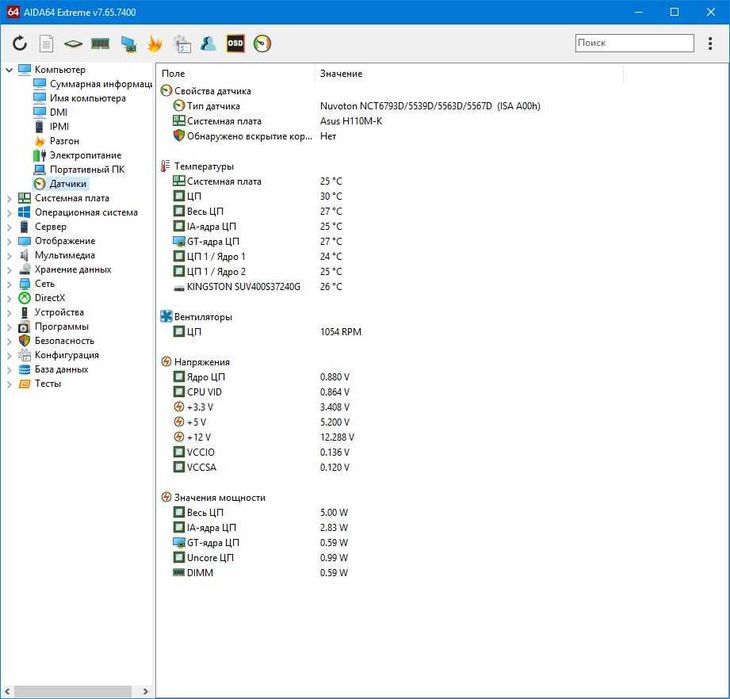The width and height of the screenshot is (730, 699).
Task: Expand the Отображение node arrow
Action: click(9, 242)
